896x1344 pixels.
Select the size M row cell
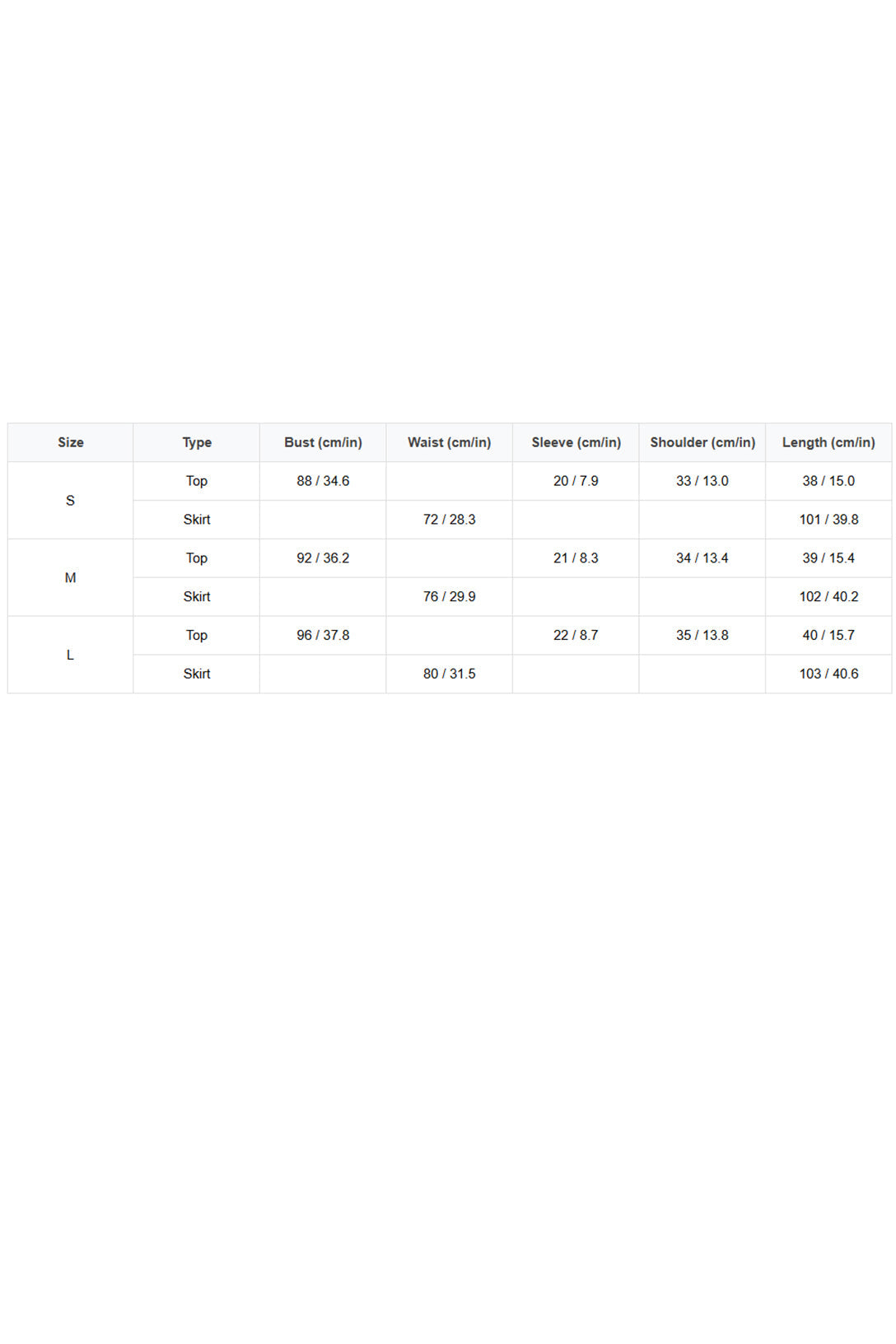pos(70,578)
